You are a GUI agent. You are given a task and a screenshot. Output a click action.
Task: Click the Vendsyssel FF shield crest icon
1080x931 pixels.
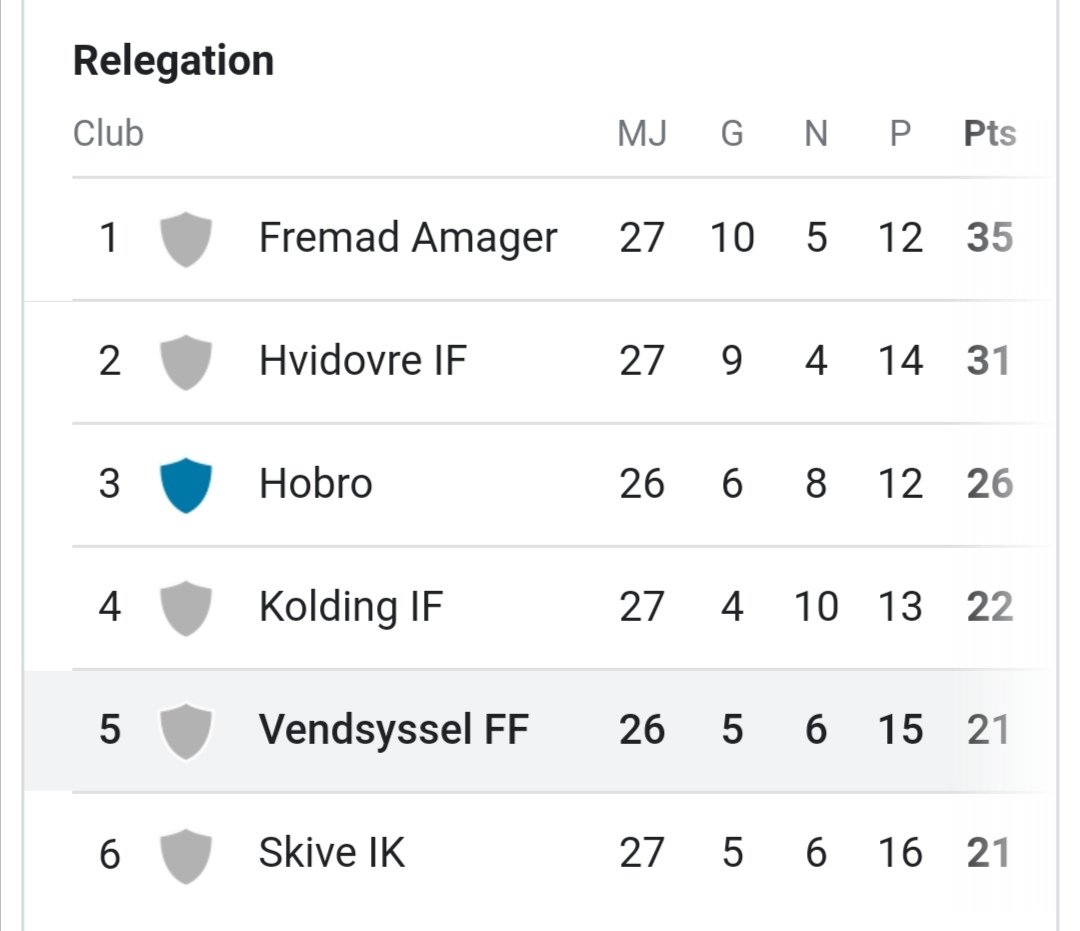pos(185,731)
